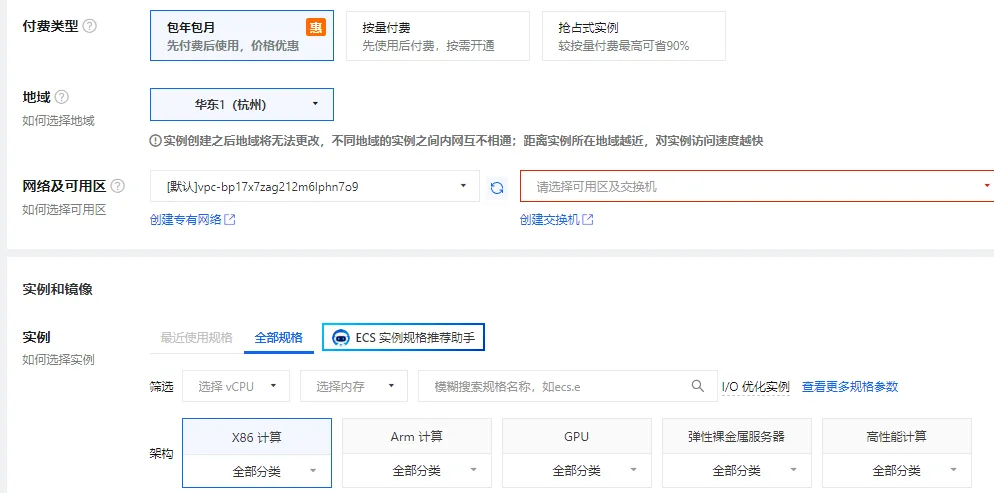This screenshot has height=493, width=994.
Task: Click the external link icon after 创建交换机
Action: [x=588, y=220]
